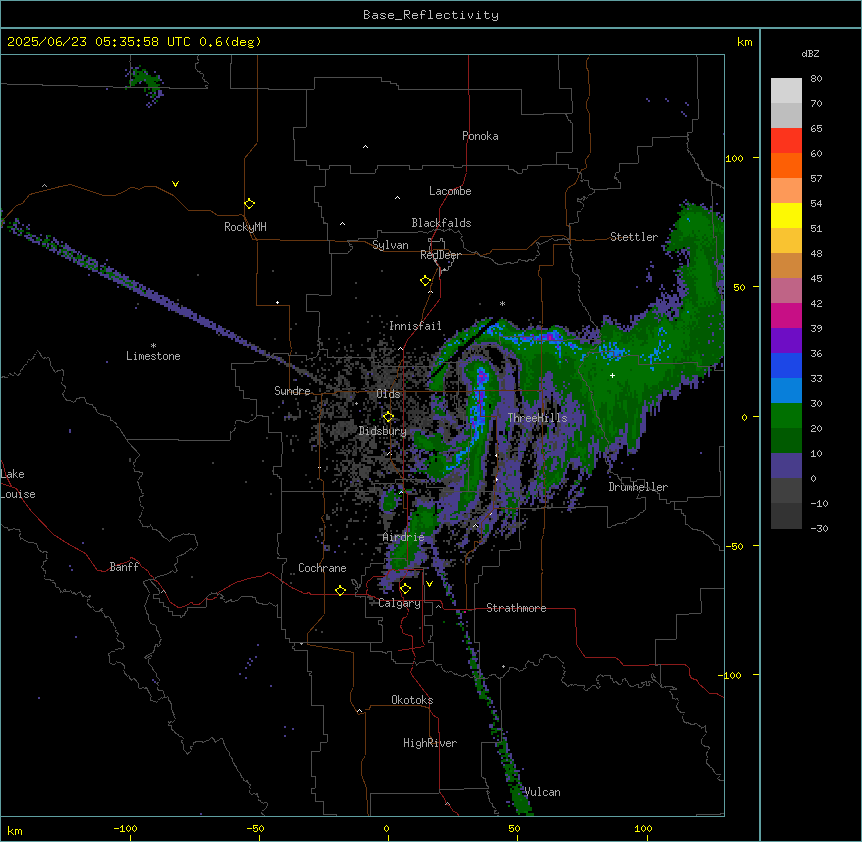862x842 pixels.
Task: Click the Airdrie city label
Action: pos(403,537)
